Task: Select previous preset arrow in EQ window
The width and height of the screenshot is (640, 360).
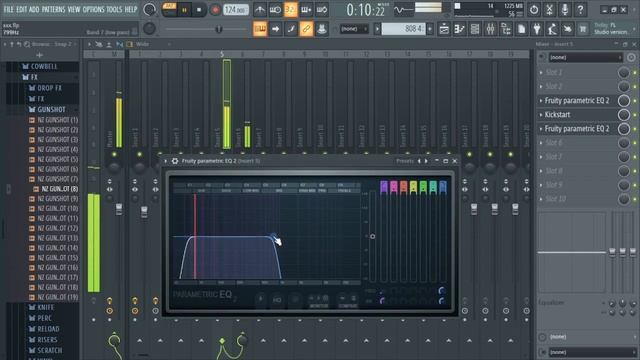Action: (x=419, y=161)
